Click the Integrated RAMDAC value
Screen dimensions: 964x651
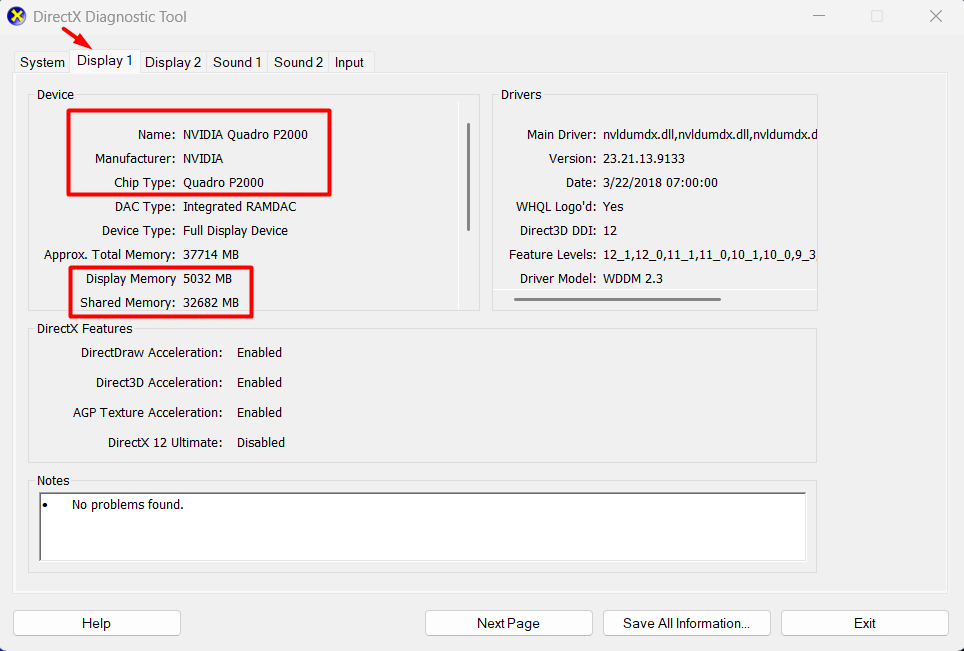[239, 207]
